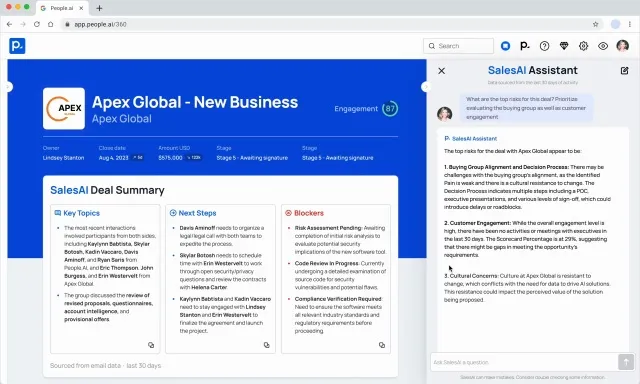Image resolution: width=640 pixels, height=384 pixels.
Task: Copy the Key Topics card content
Action: tap(151, 345)
